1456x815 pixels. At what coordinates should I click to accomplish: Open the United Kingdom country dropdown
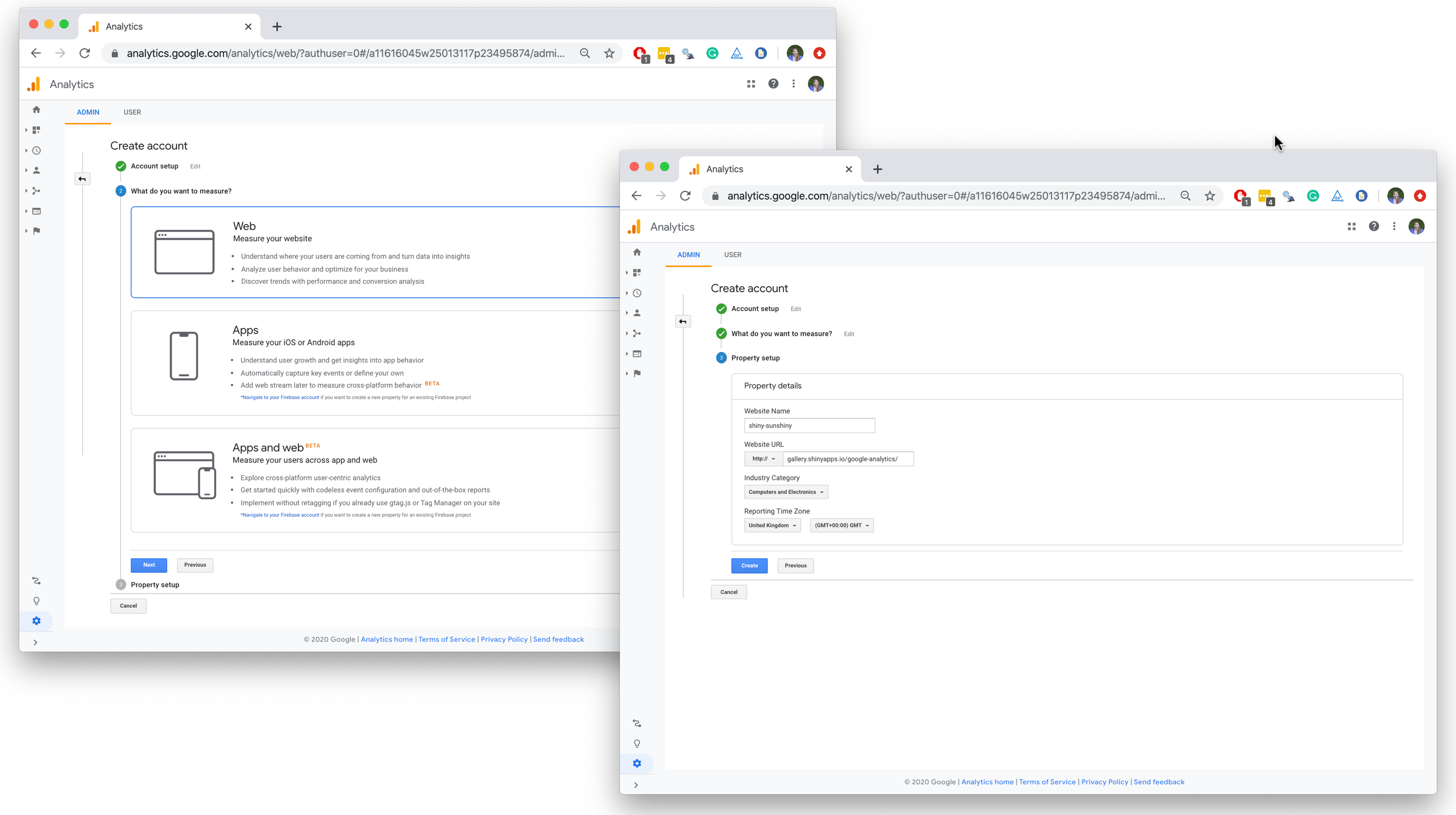click(772, 526)
